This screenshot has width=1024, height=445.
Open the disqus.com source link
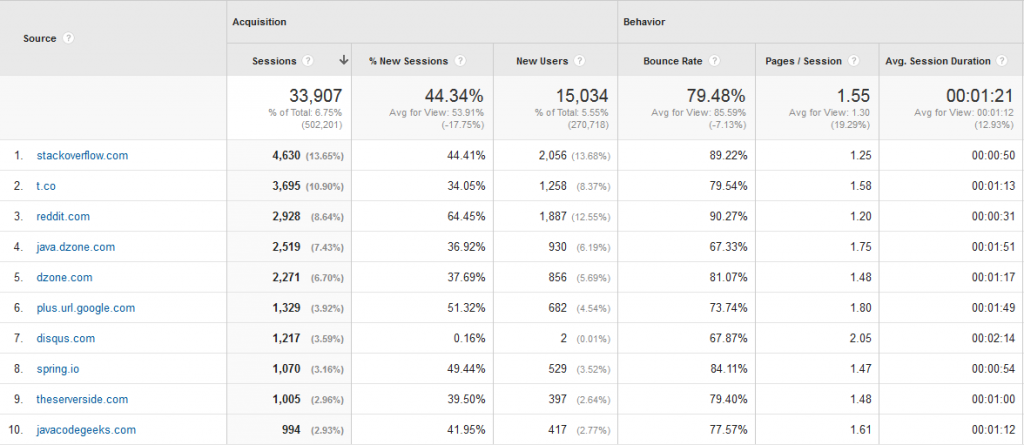pyautogui.click(x=66, y=338)
